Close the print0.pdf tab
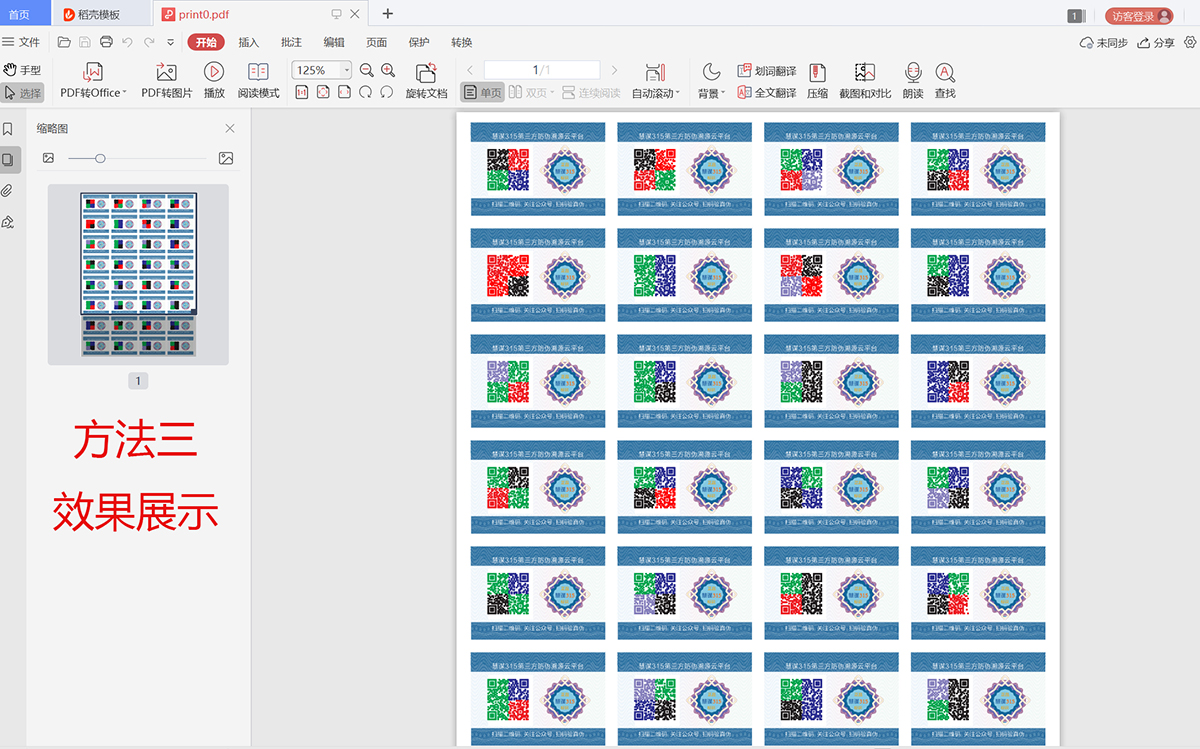This screenshot has width=1200, height=749. (x=356, y=14)
